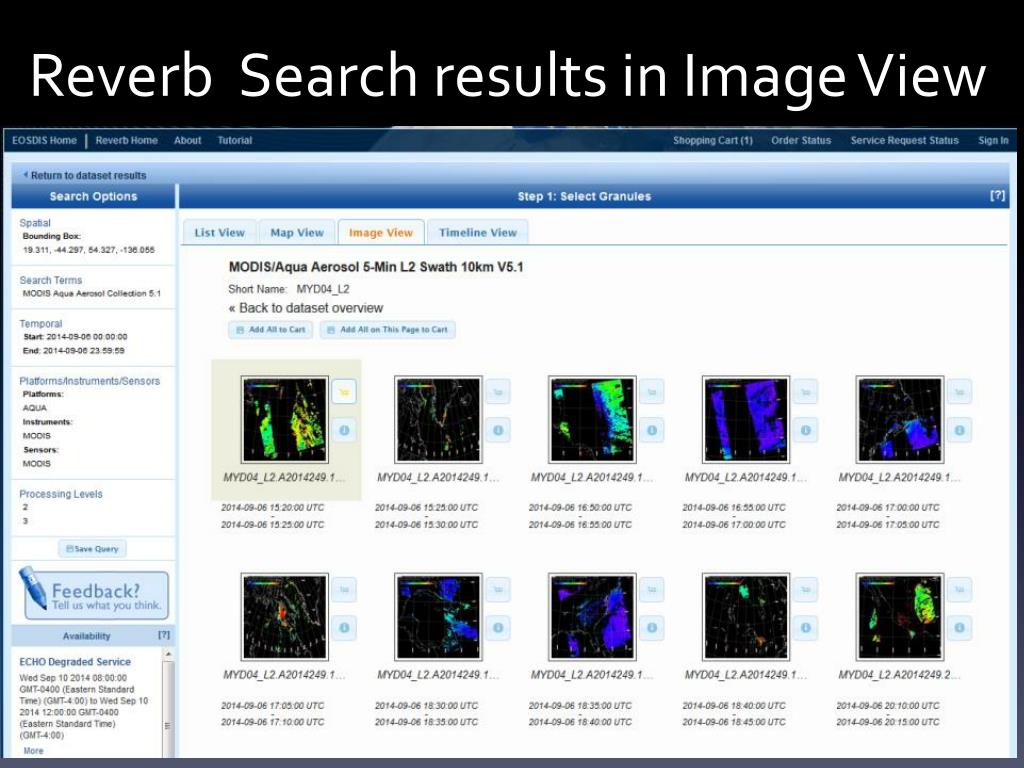The width and height of the screenshot is (1024, 768).
Task: Open Platforms/Instruments/Sensors option
Action: click(89, 381)
